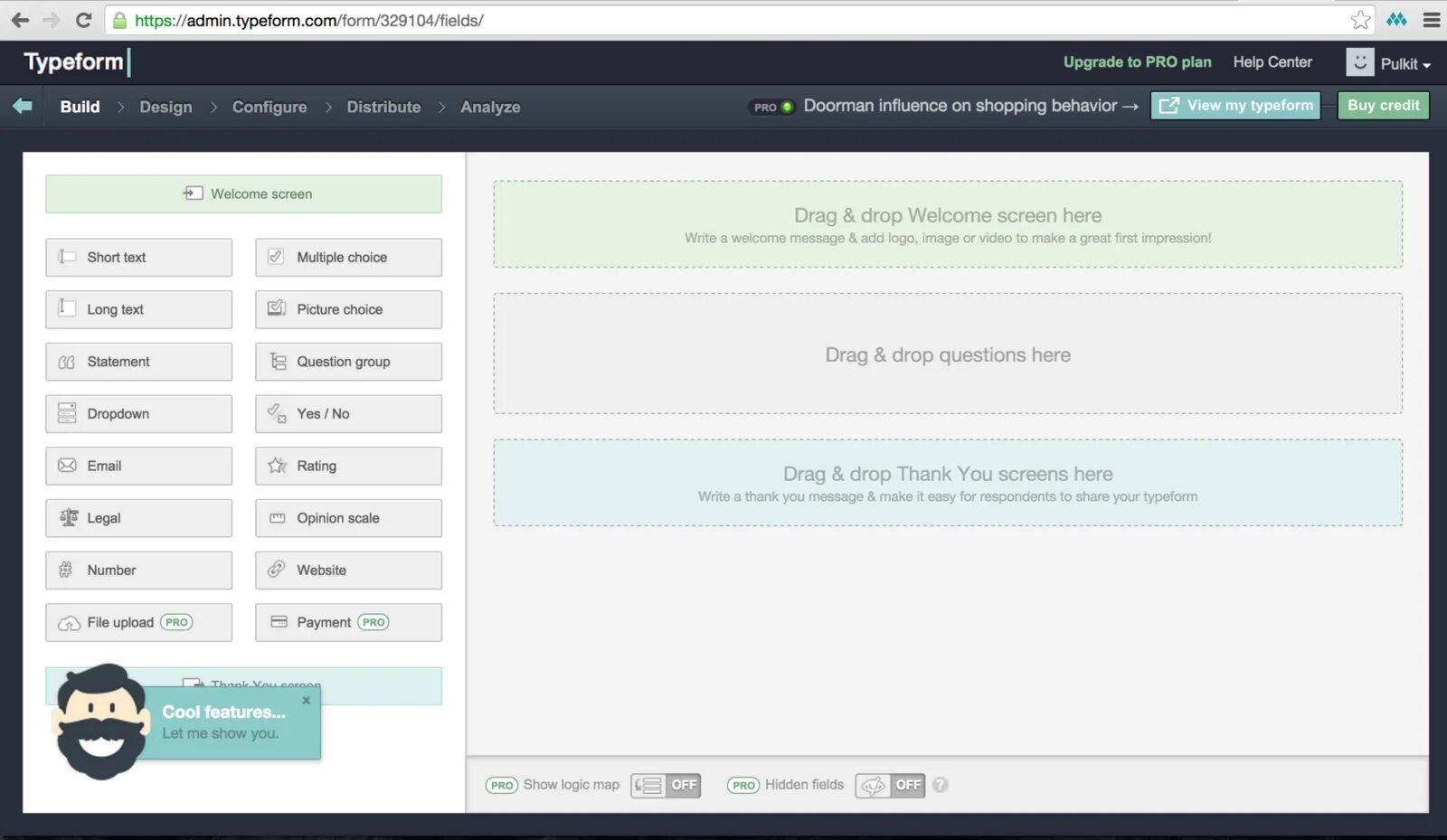Screen dimensions: 1447x840
Task: Add a Yes / No question
Action: pos(348,414)
